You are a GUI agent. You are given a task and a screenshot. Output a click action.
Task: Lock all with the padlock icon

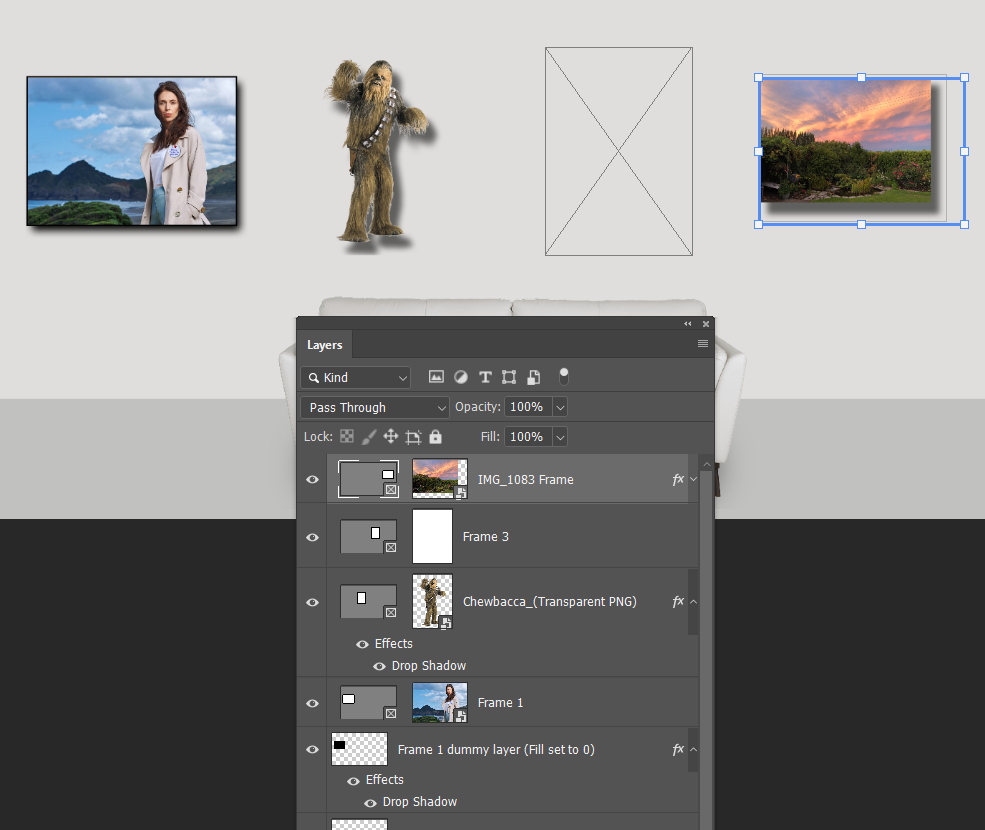tap(435, 436)
